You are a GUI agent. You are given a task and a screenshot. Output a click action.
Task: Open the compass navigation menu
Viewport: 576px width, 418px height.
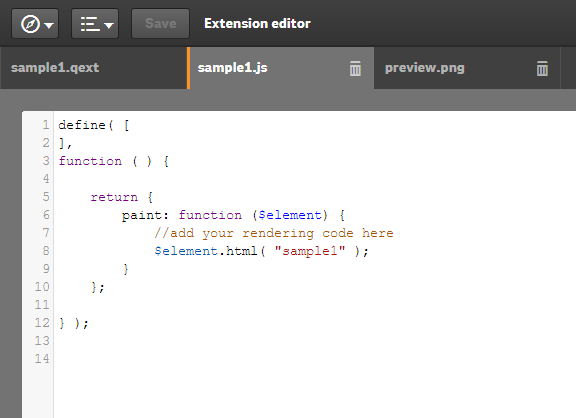click(35, 24)
